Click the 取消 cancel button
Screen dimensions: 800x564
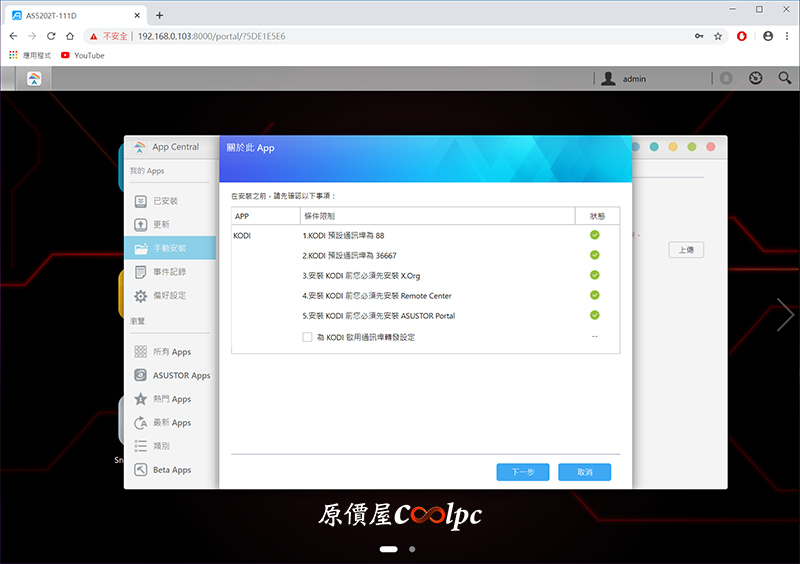point(584,472)
